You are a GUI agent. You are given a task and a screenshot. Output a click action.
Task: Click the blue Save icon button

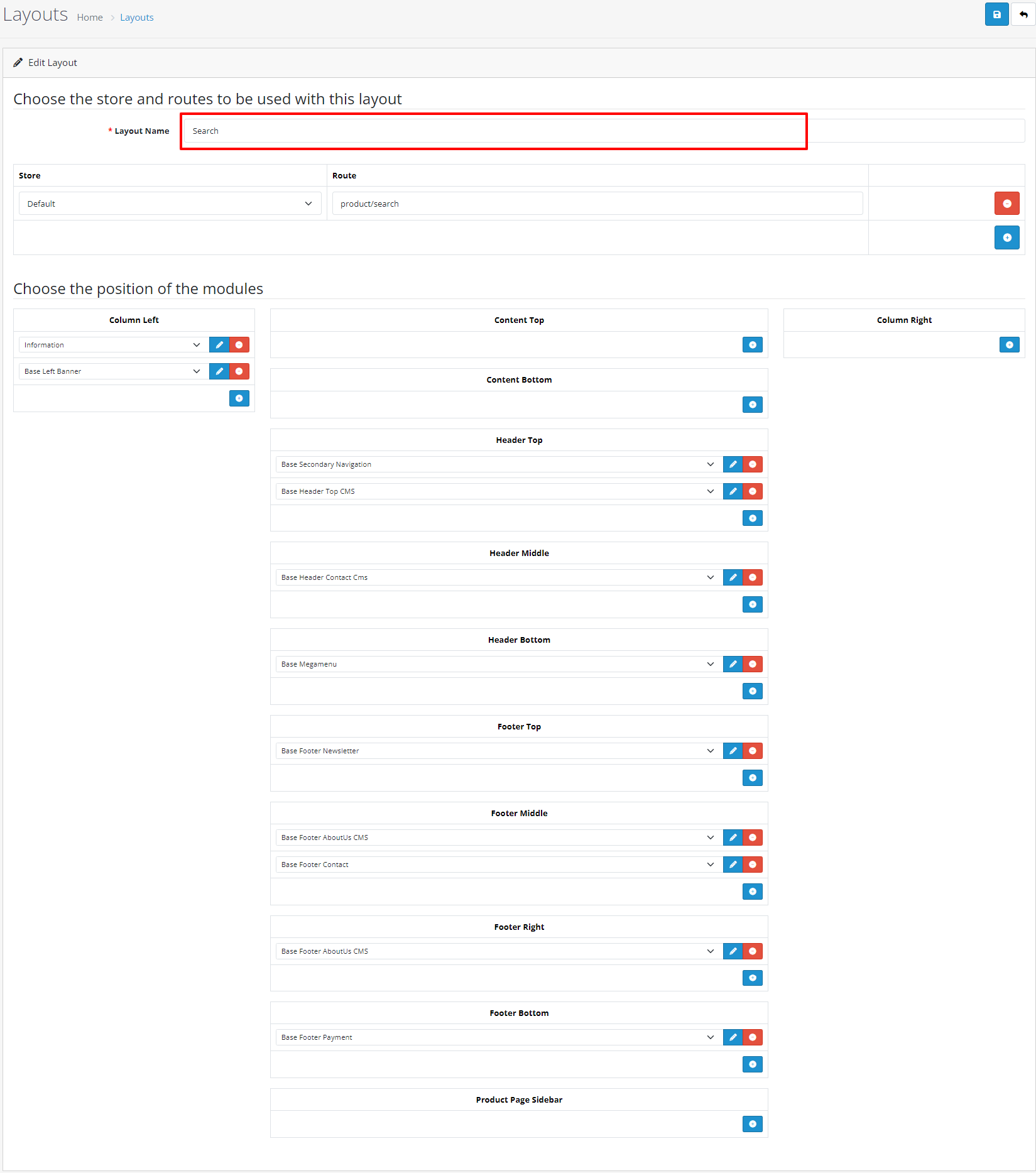tap(996, 14)
